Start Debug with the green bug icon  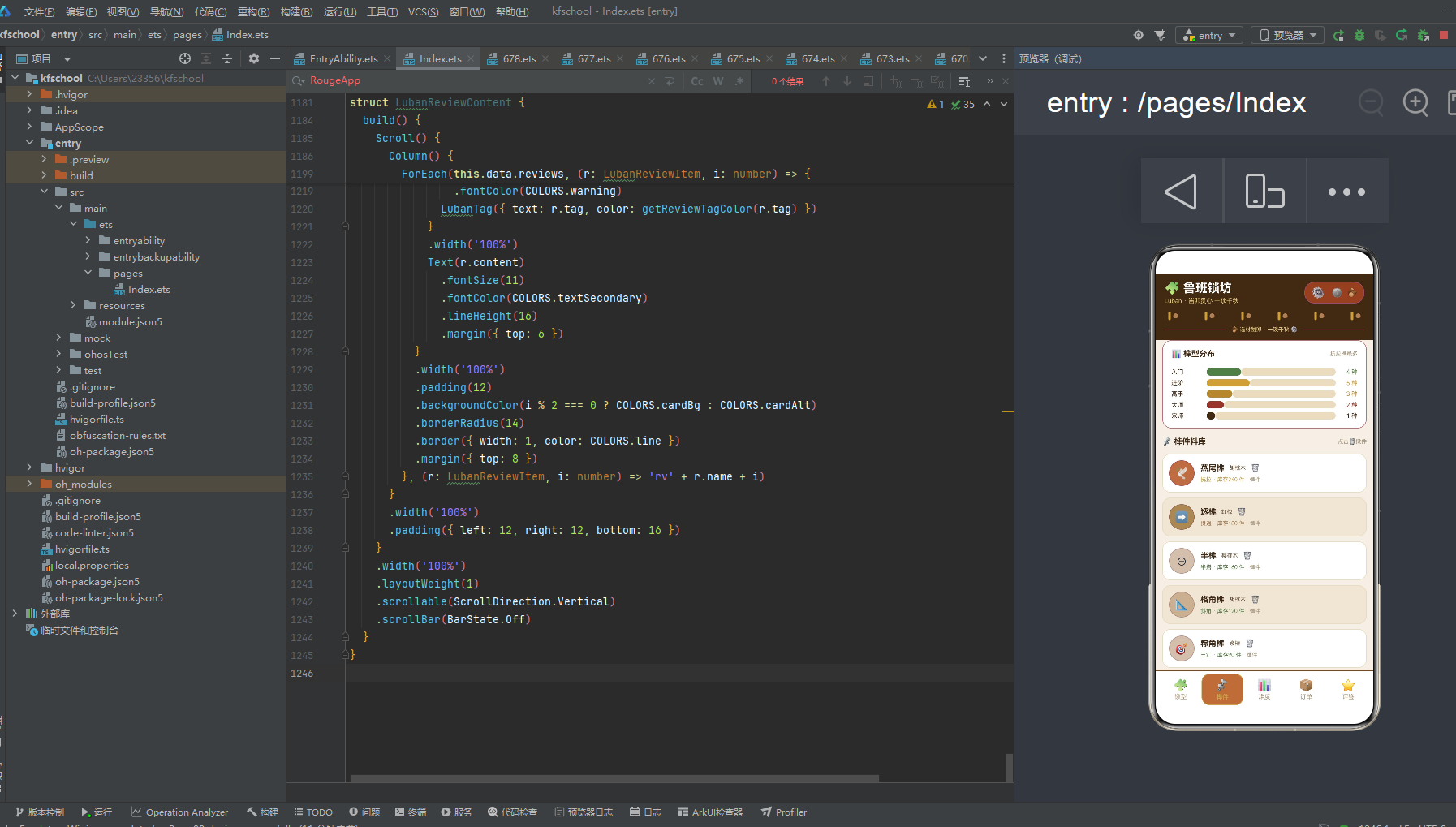click(1359, 35)
